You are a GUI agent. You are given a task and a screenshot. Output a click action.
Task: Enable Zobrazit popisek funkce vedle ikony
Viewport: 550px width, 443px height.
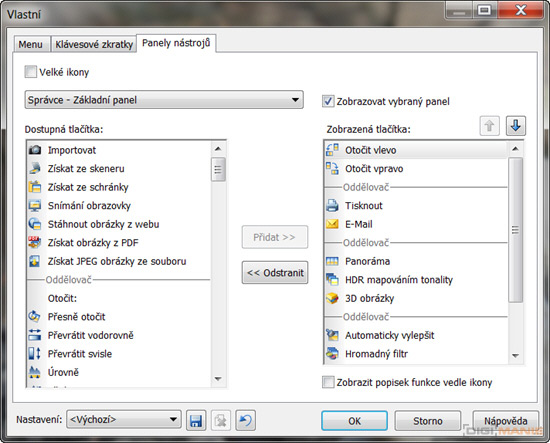coord(328,382)
